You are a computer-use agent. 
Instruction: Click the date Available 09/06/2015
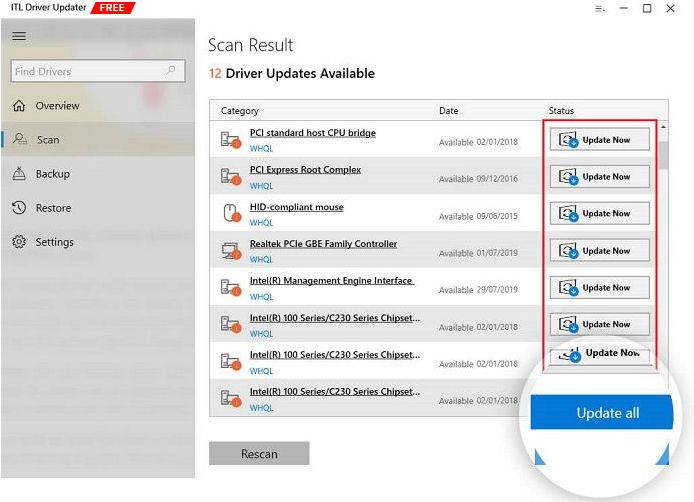pyautogui.click(x=478, y=216)
